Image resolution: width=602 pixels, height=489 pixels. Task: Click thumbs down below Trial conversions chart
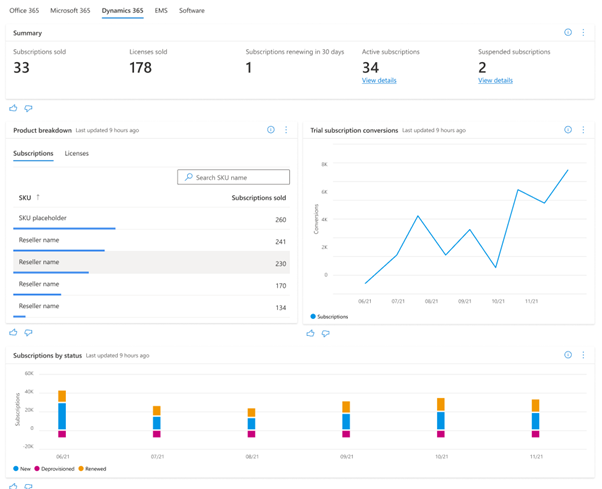coord(325,333)
